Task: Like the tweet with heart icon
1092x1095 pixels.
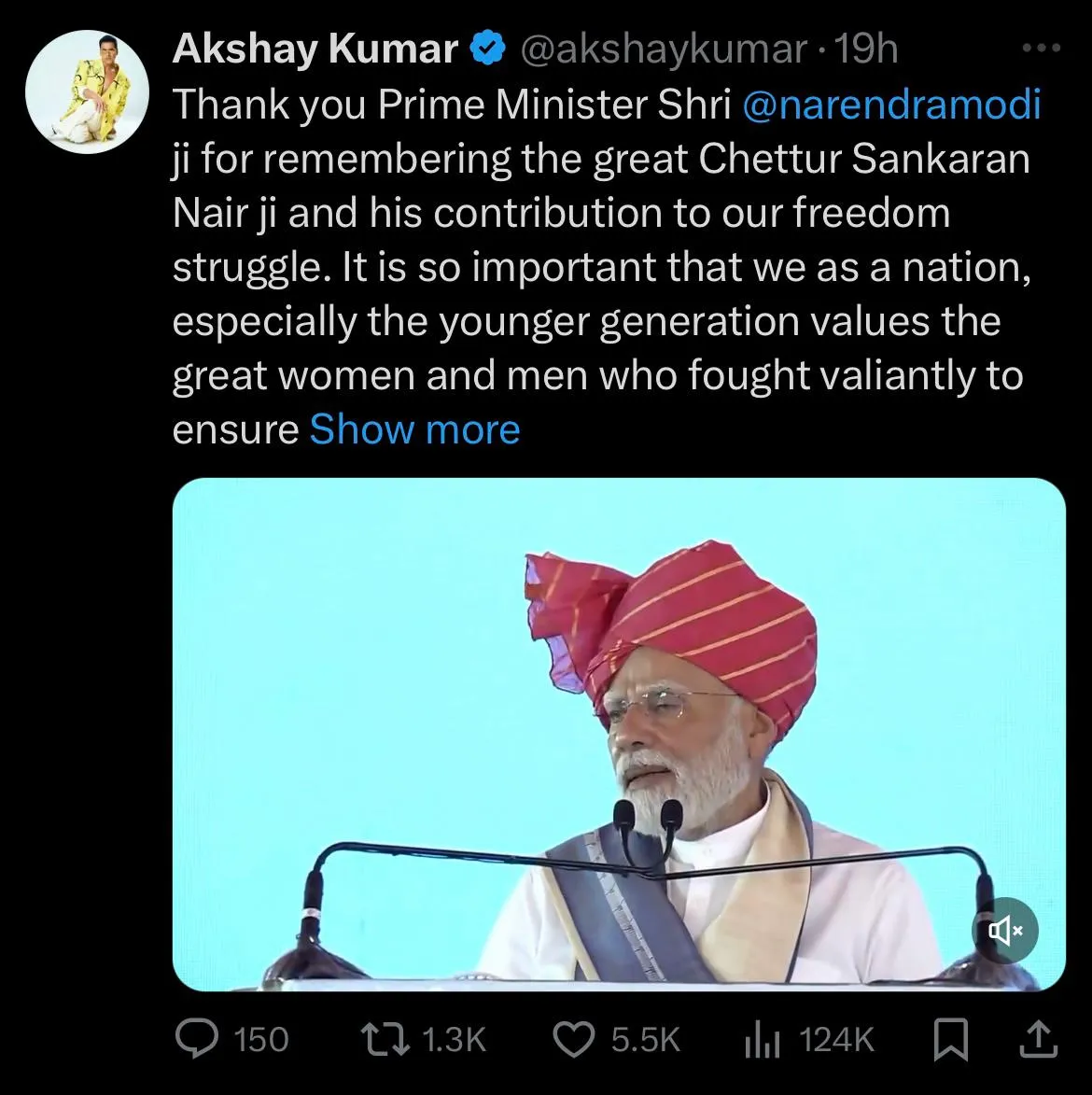Action: (x=574, y=1039)
